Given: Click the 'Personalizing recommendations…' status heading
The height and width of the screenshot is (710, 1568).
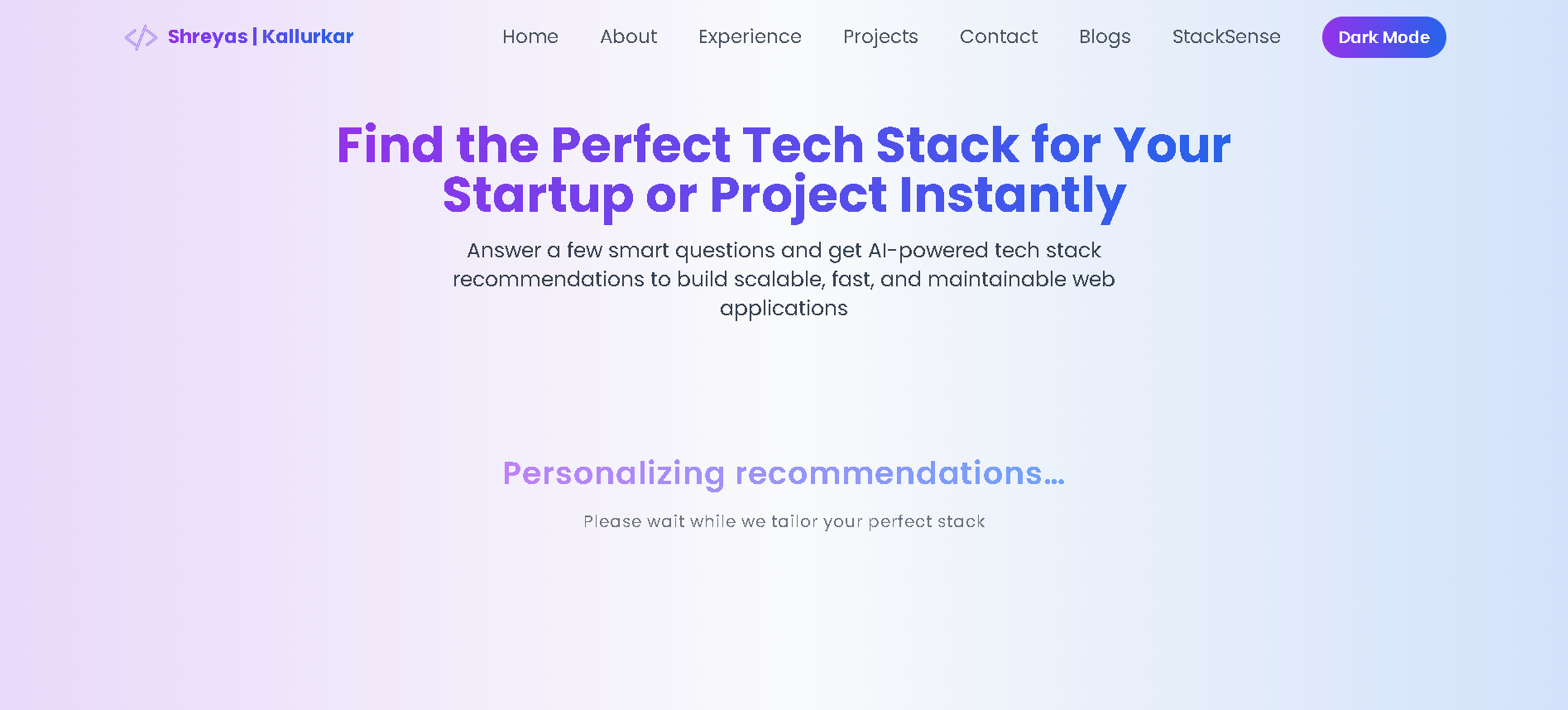Looking at the screenshot, I should click(784, 473).
